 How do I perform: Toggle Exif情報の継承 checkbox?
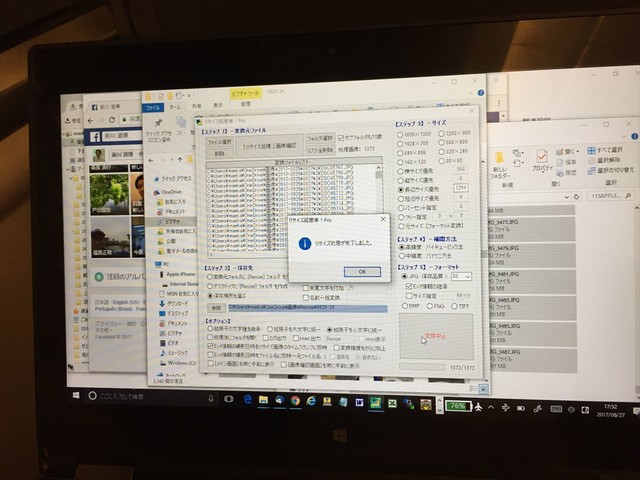tap(409, 287)
